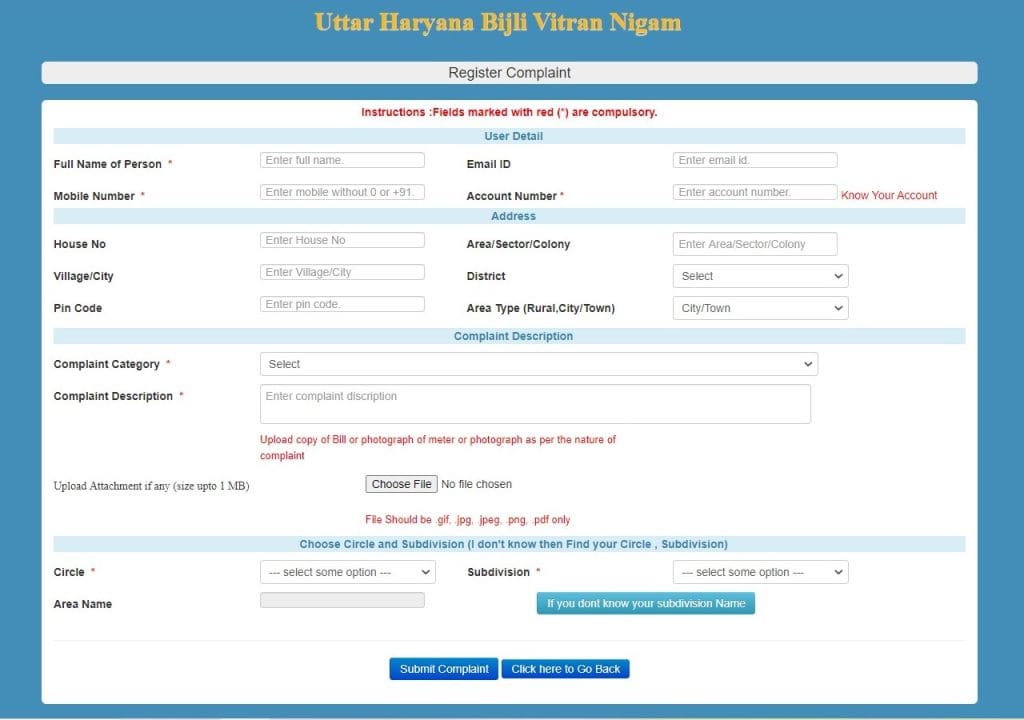
Task: Click the button if you dont know subdivision name
Action: tap(645, 603)
